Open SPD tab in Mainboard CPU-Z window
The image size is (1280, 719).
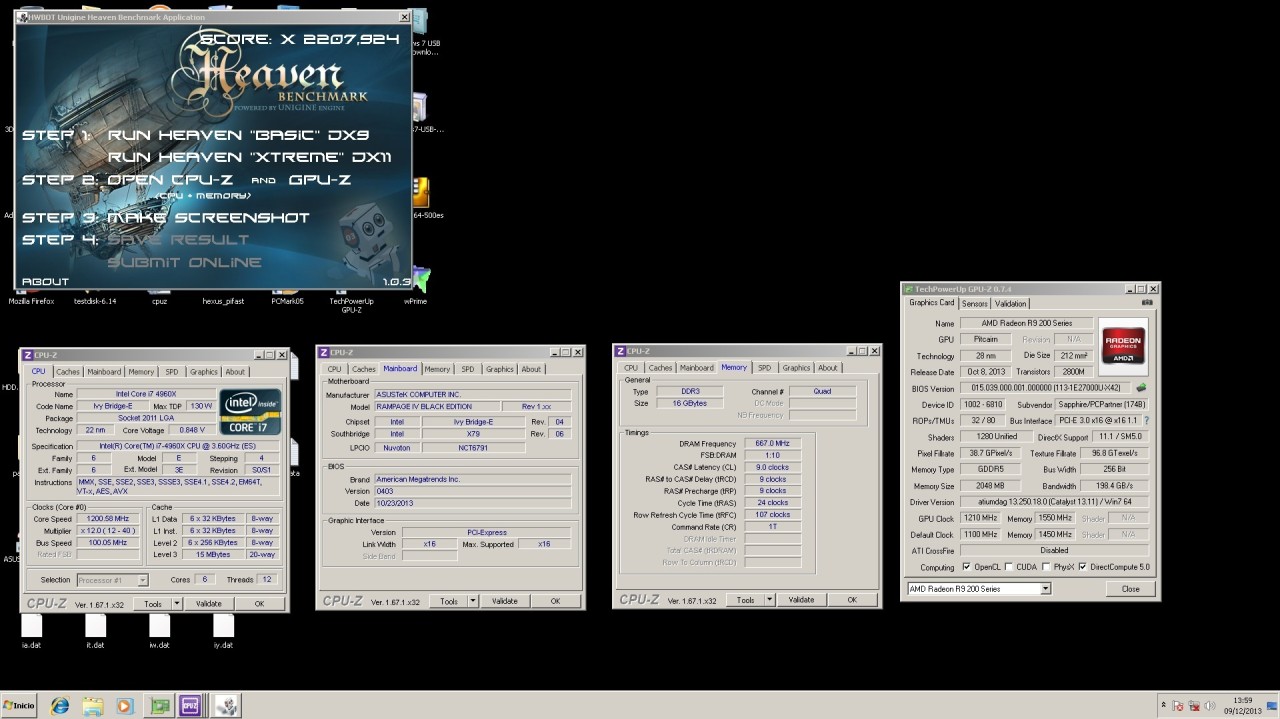468,369
